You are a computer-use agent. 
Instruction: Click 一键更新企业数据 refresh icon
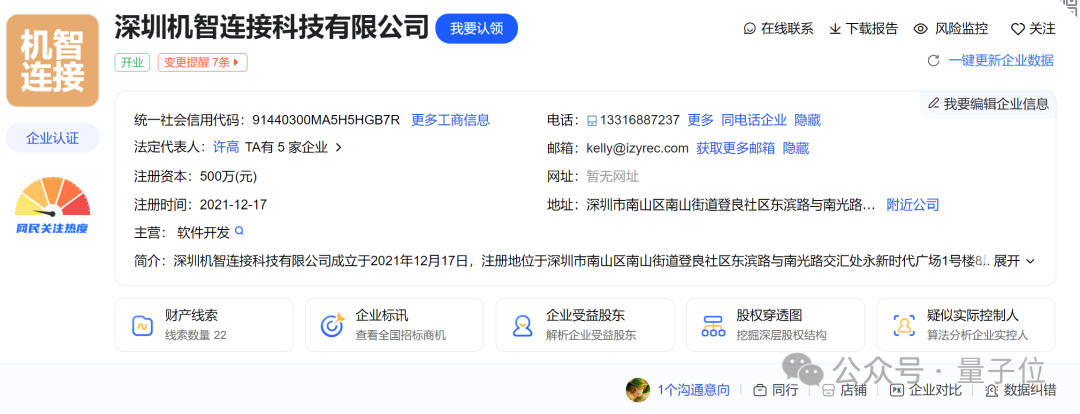coord(933,61)
